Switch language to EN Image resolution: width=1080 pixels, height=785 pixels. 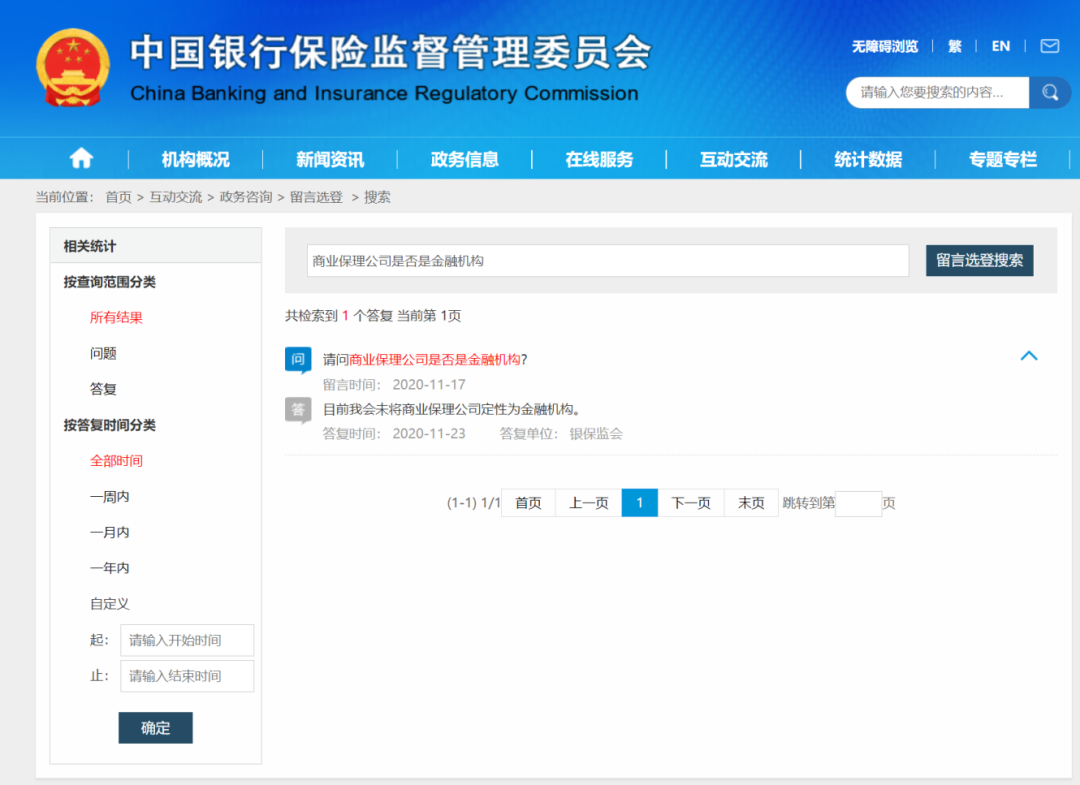[1000, 46]
